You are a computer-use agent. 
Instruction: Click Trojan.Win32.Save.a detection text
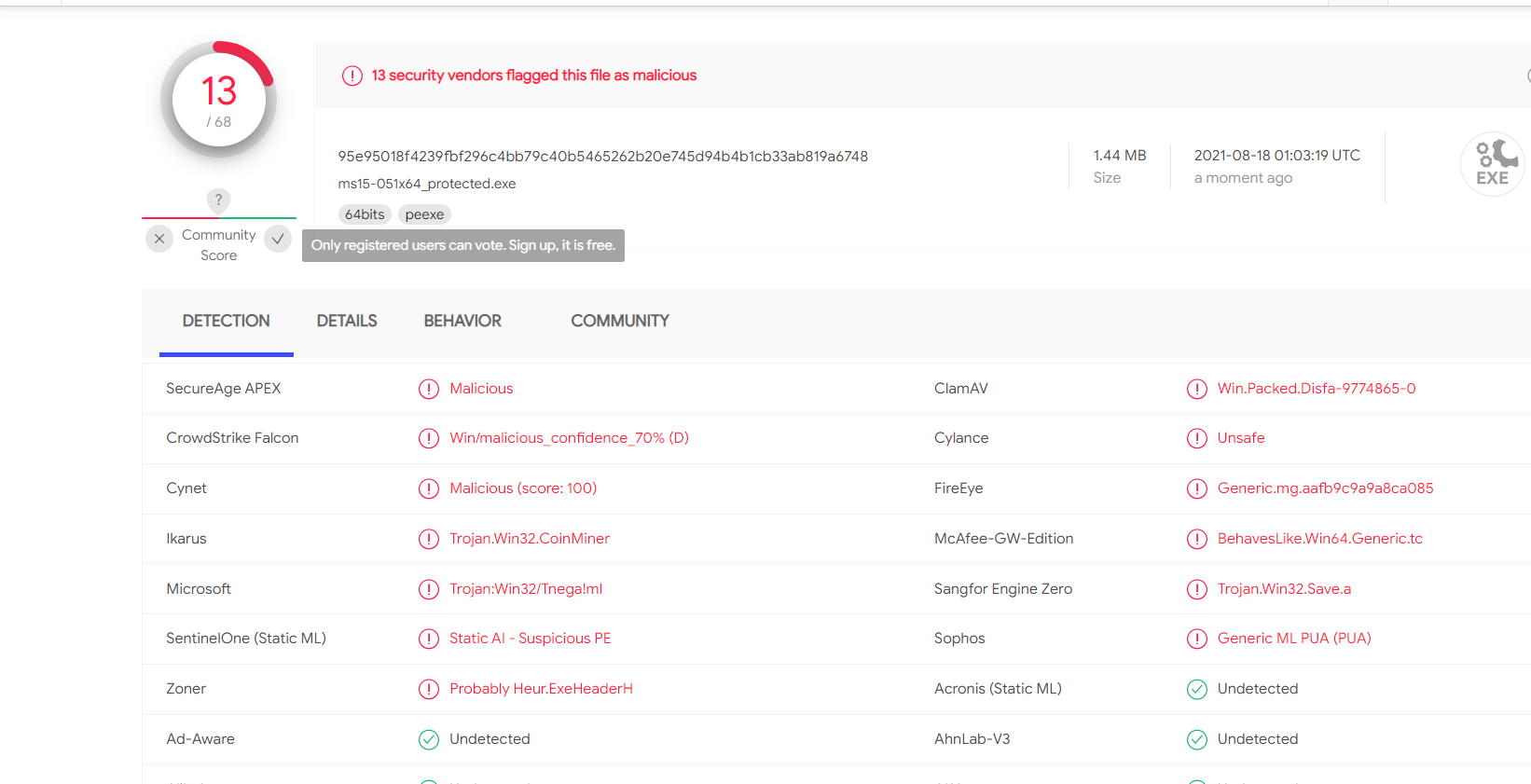(1284, 589)
